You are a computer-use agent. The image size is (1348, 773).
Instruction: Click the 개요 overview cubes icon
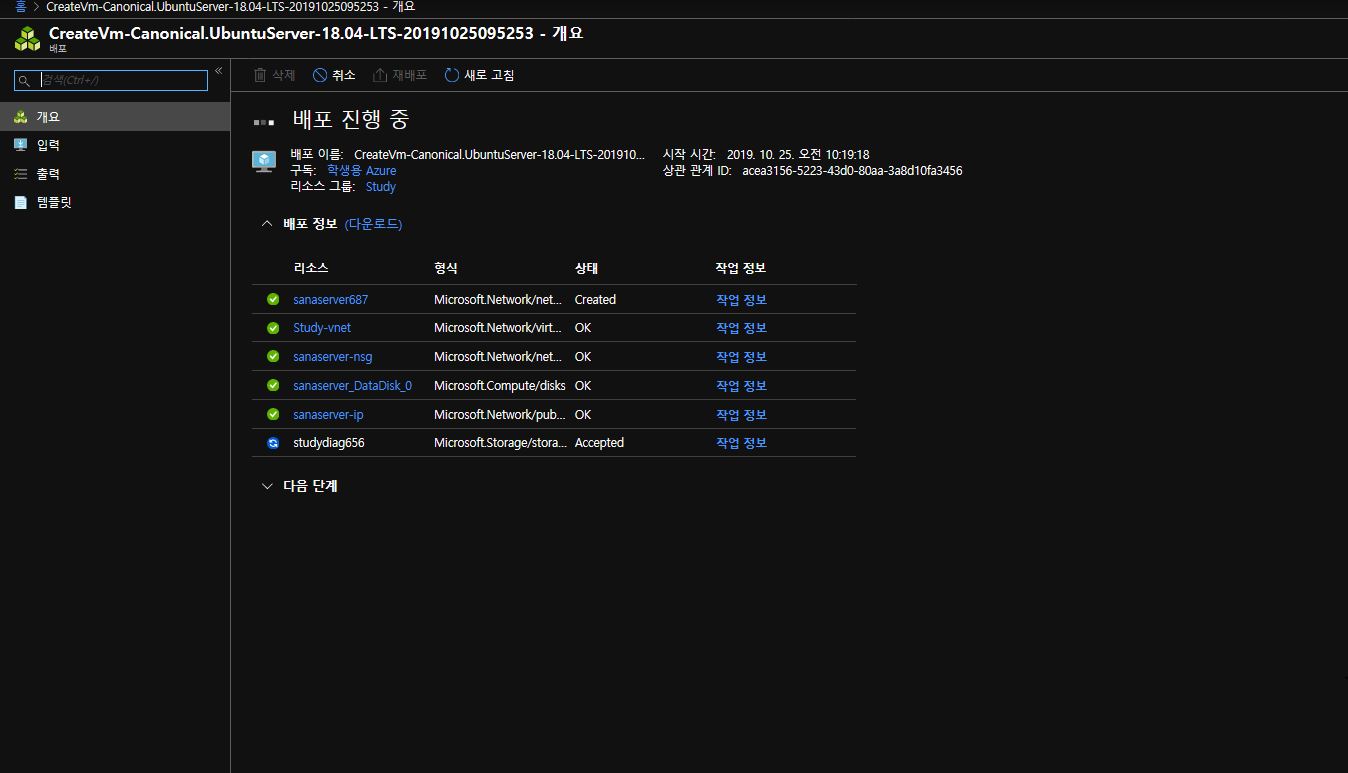21,117
